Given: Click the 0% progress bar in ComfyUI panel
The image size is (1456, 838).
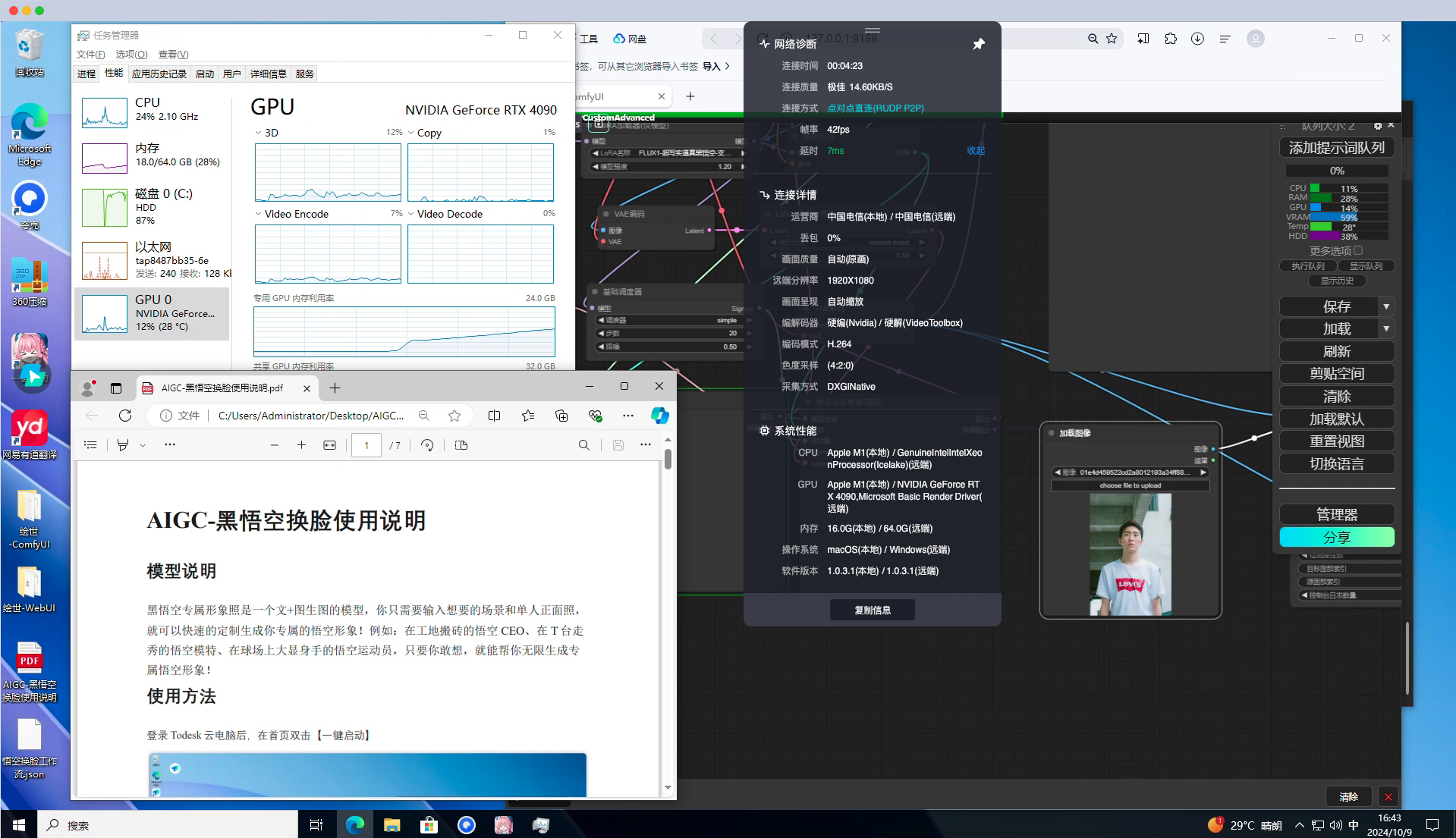Looking at the screenshot, I should 1337,171.
